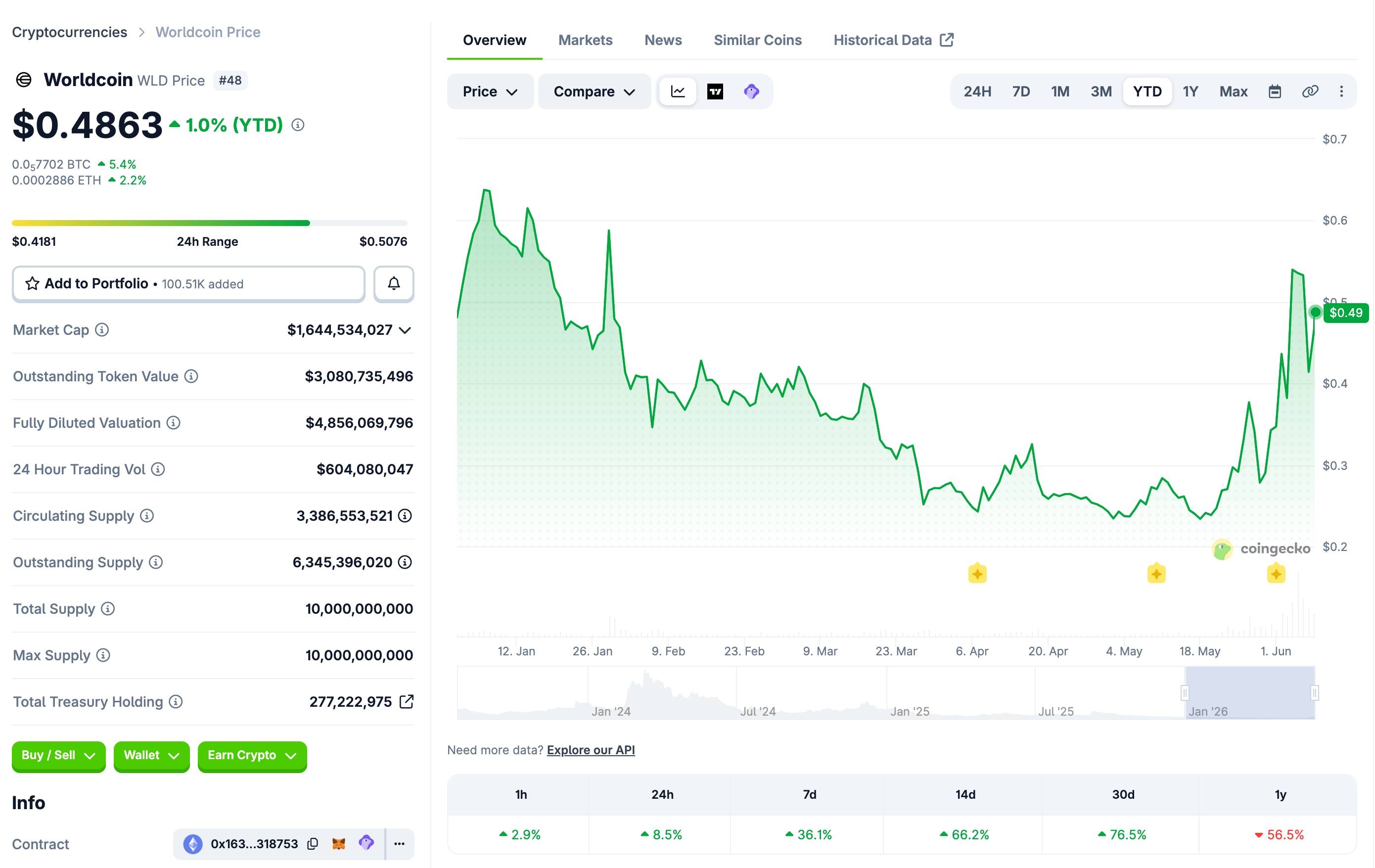Click Add to Portfolio button
This screenshot has height=868, width=1375.
coord(188,284)
